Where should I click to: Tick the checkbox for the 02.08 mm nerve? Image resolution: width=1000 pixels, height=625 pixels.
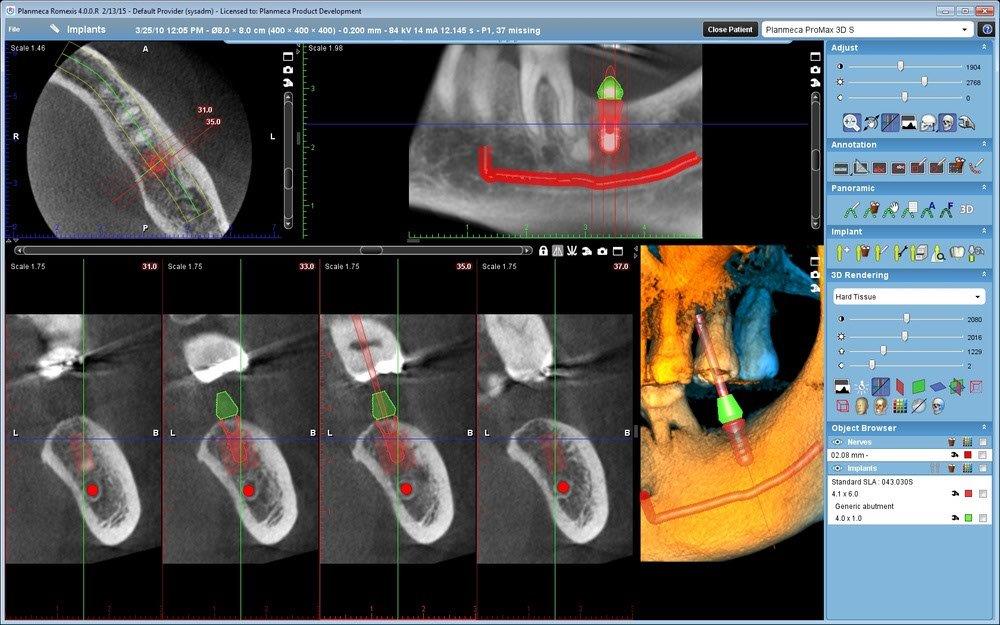click(x=983, y=455)
